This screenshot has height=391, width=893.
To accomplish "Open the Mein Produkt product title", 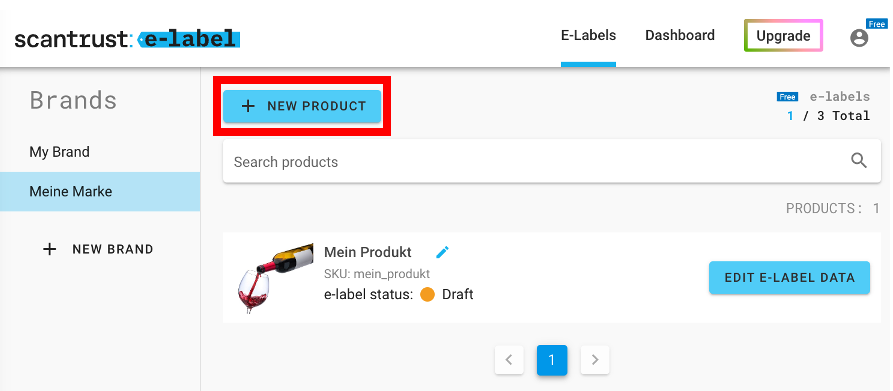I will point(367,252).
